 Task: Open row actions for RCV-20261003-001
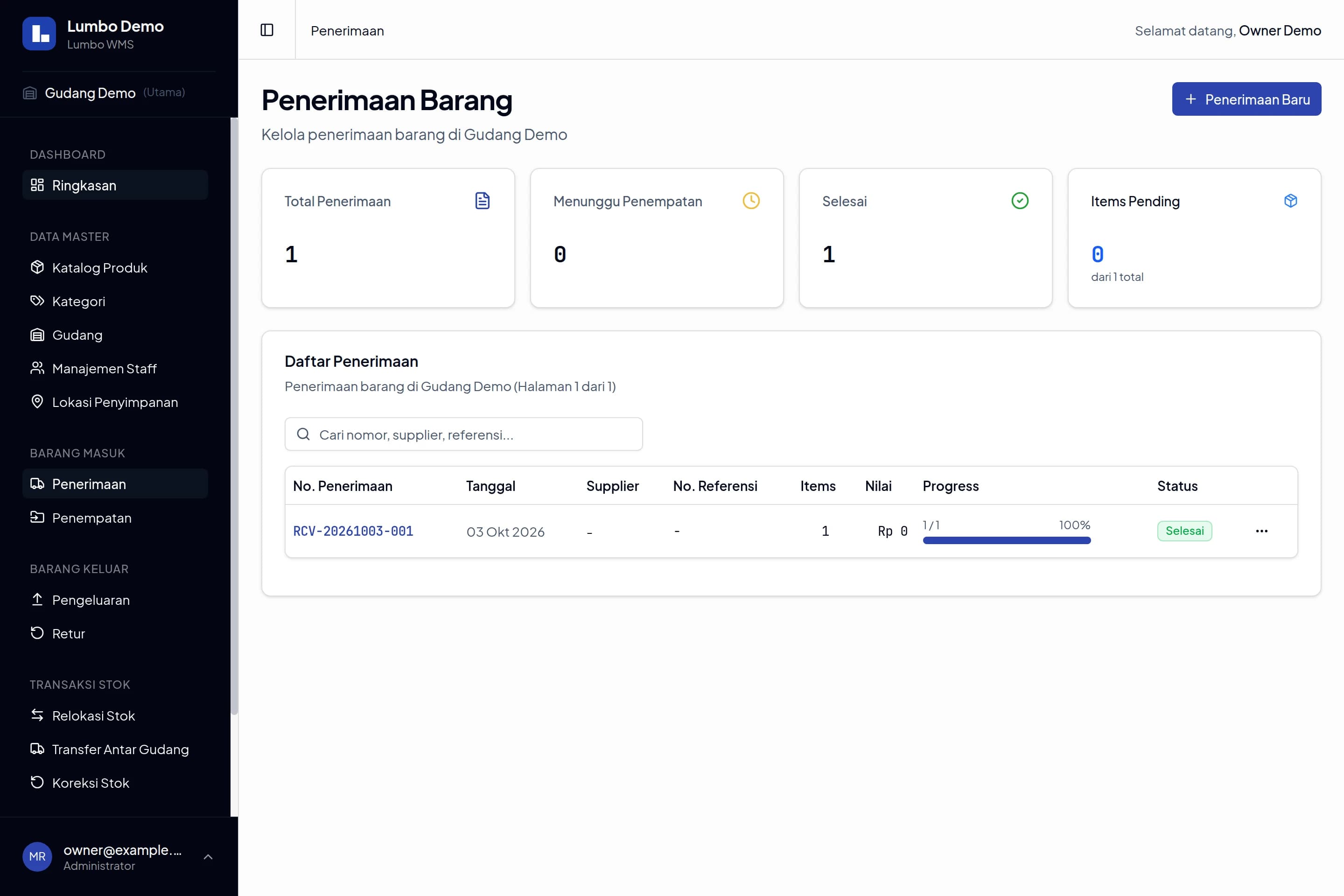(1262, 531)
